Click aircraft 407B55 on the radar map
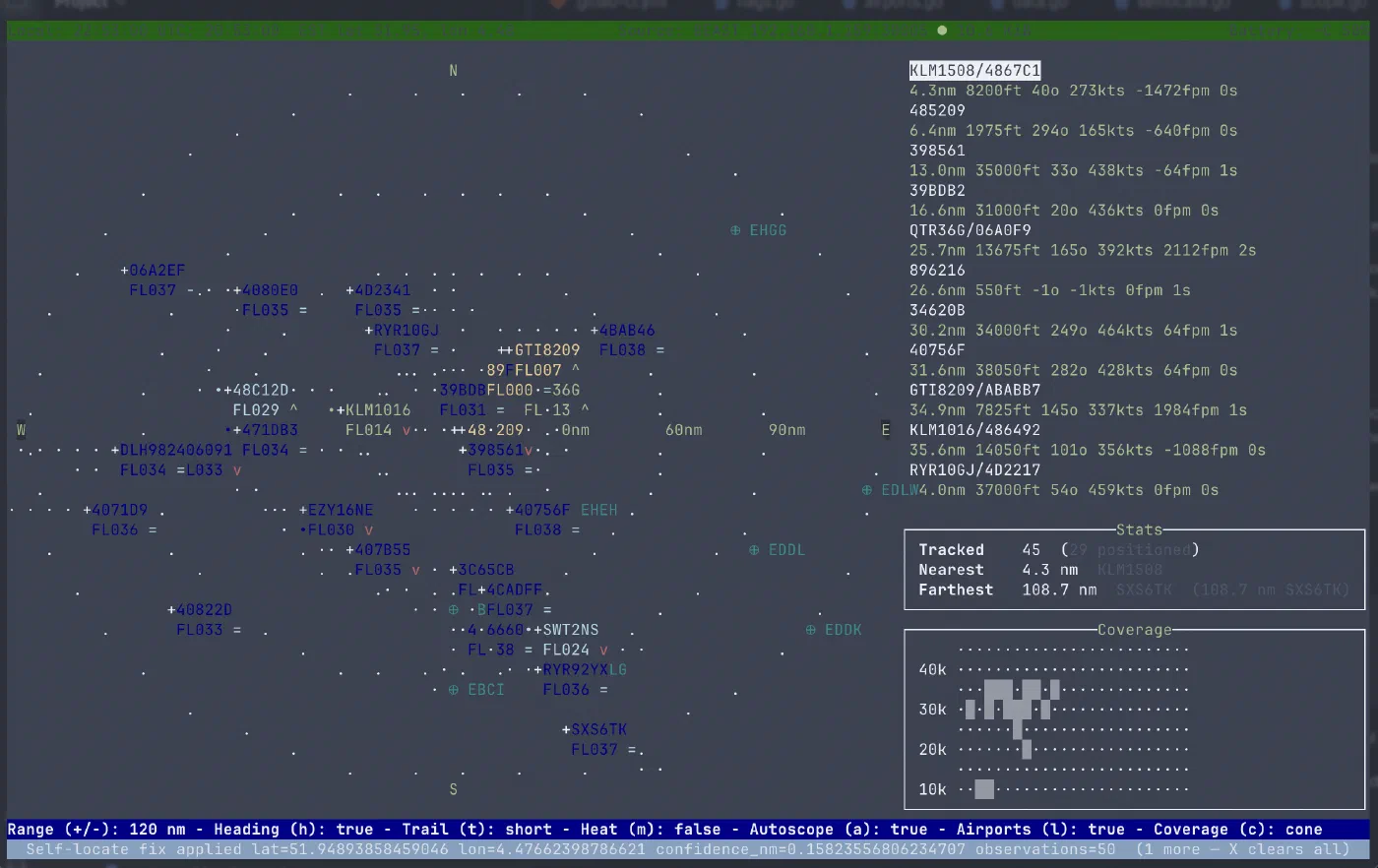 coord(378,550)
